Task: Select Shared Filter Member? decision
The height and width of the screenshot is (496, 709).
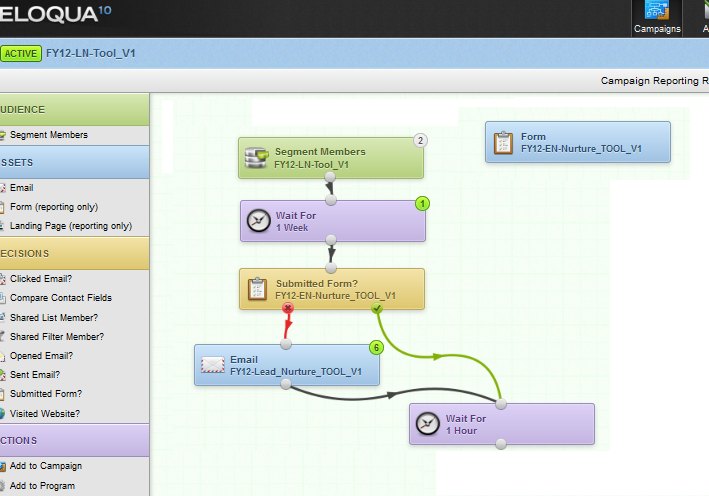Action: (x=57, y=336)
